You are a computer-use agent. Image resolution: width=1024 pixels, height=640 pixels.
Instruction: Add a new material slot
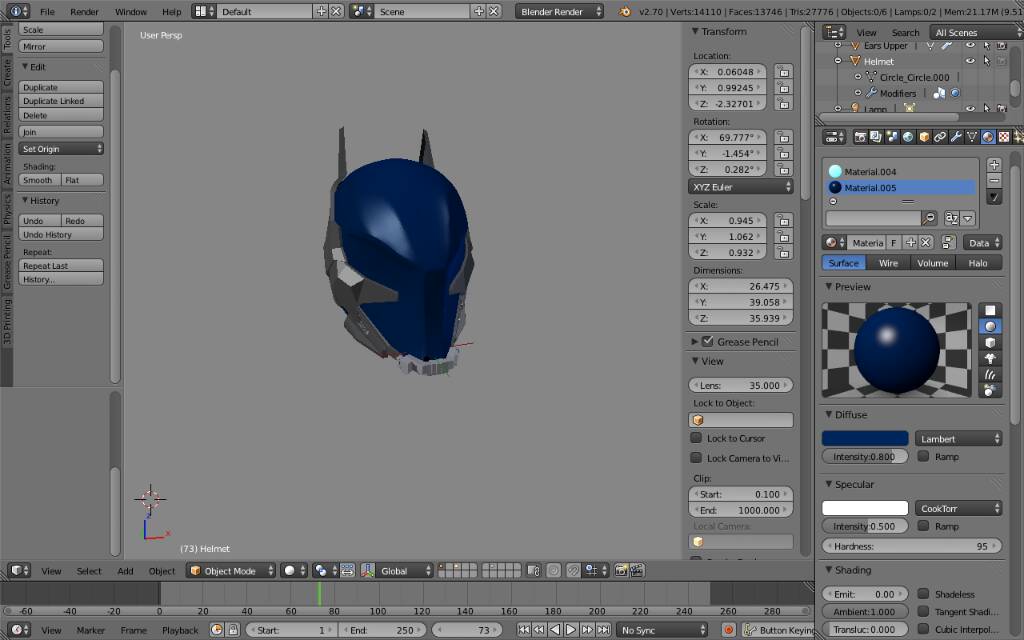pos(994,165)
